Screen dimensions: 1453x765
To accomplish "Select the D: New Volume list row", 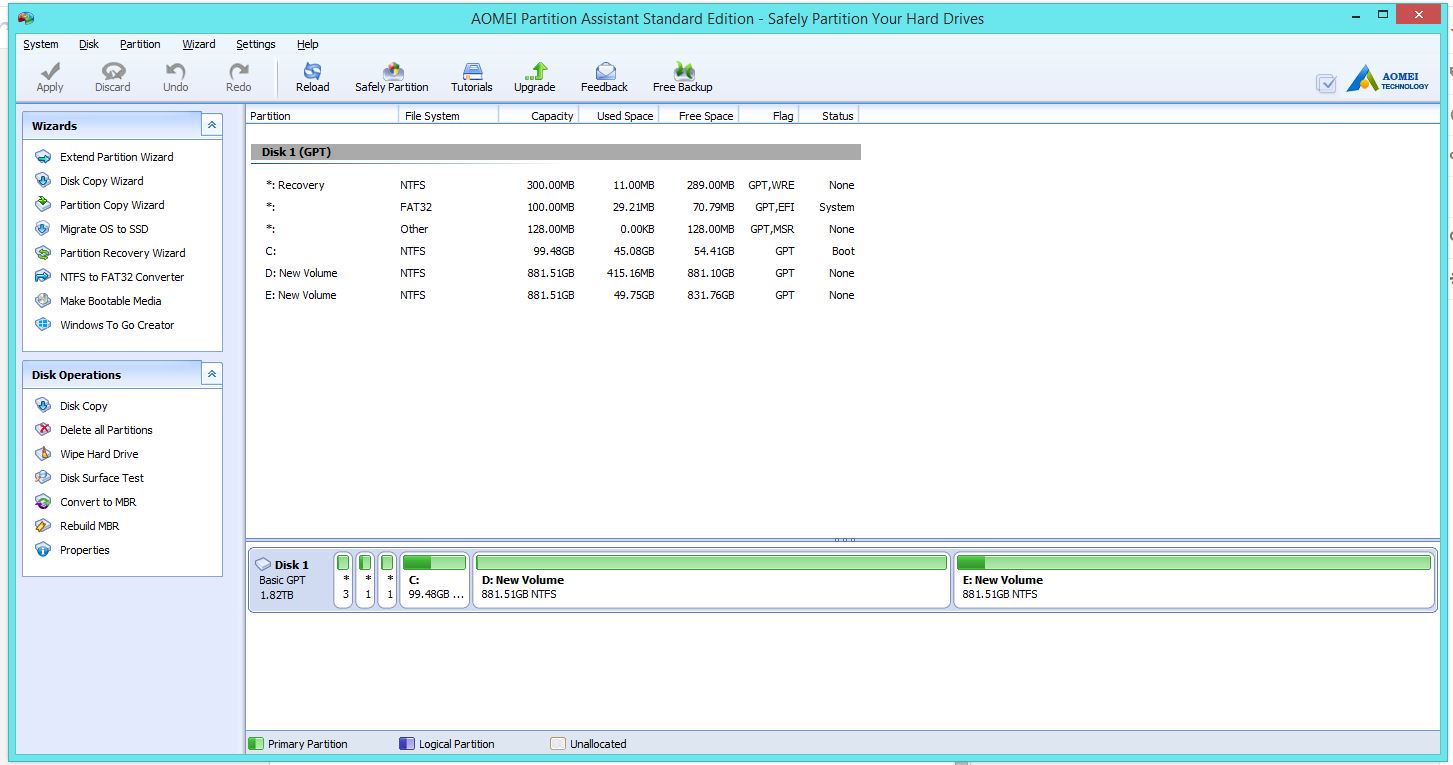I will click(x=556, y=273).
